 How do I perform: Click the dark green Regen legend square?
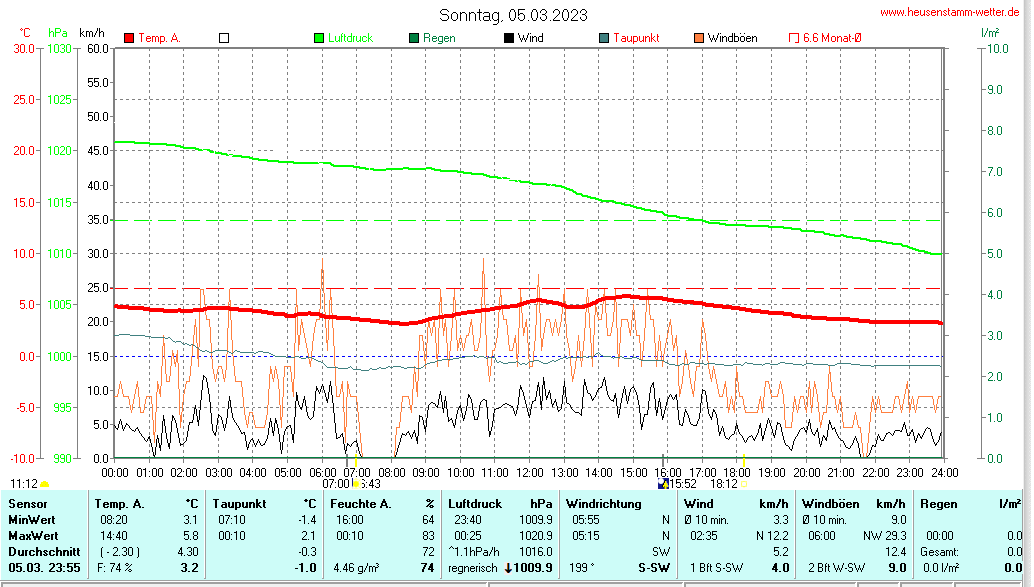(414, 38)
